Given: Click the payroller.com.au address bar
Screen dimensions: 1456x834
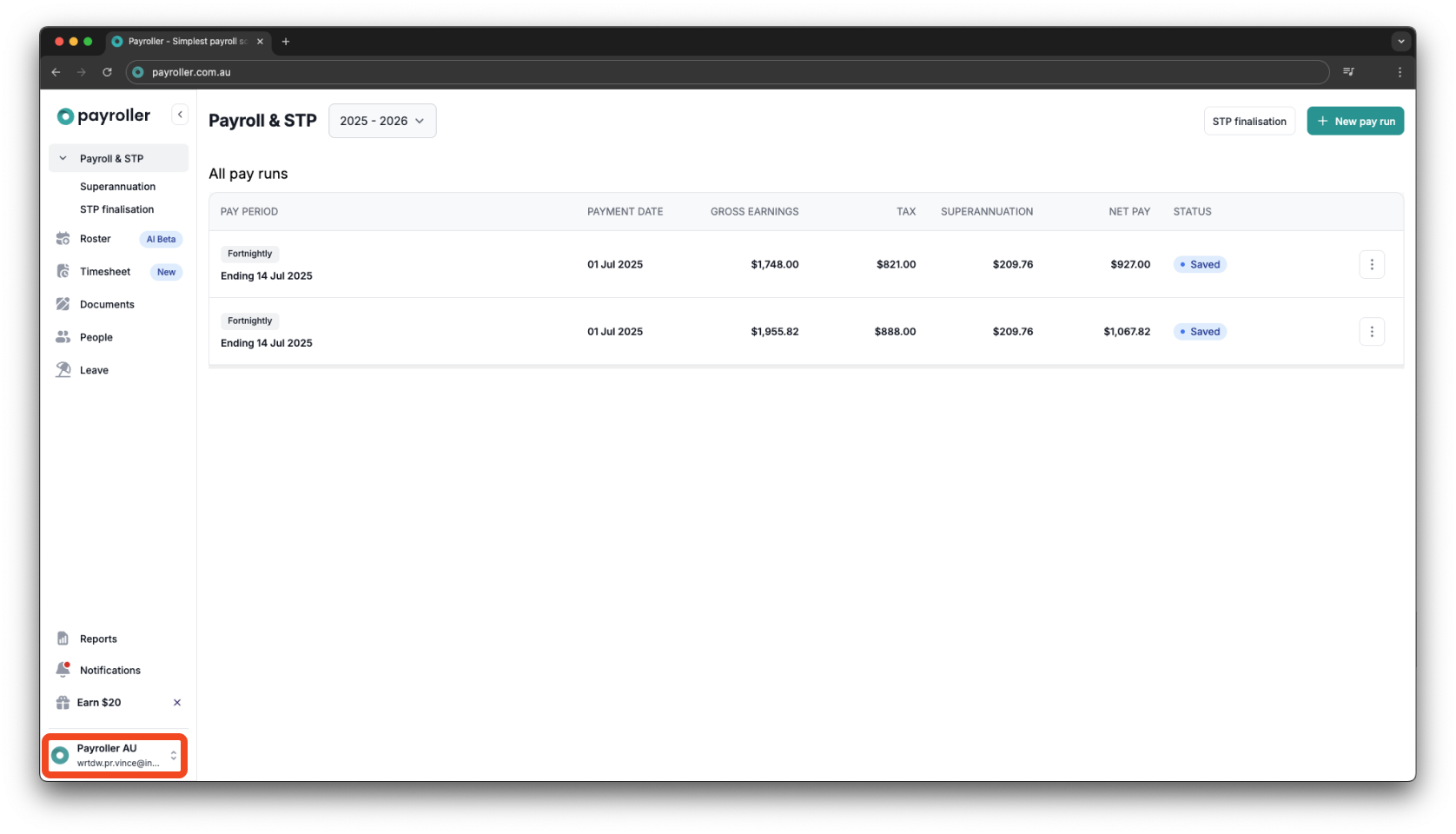Looking at the screenshot, I should [x=727, y=72].
